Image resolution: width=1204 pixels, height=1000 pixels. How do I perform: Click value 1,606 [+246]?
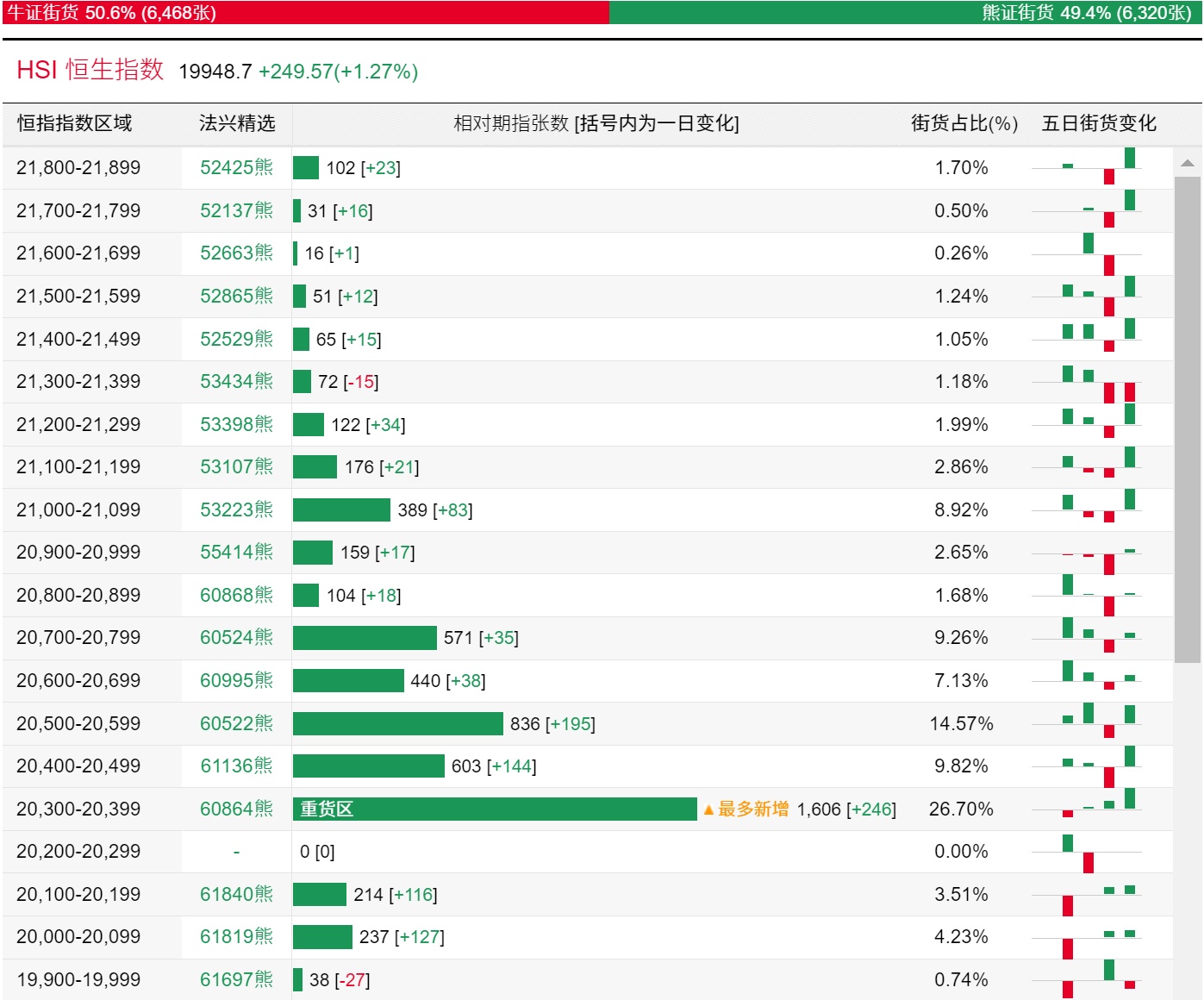tap(846, 809)
